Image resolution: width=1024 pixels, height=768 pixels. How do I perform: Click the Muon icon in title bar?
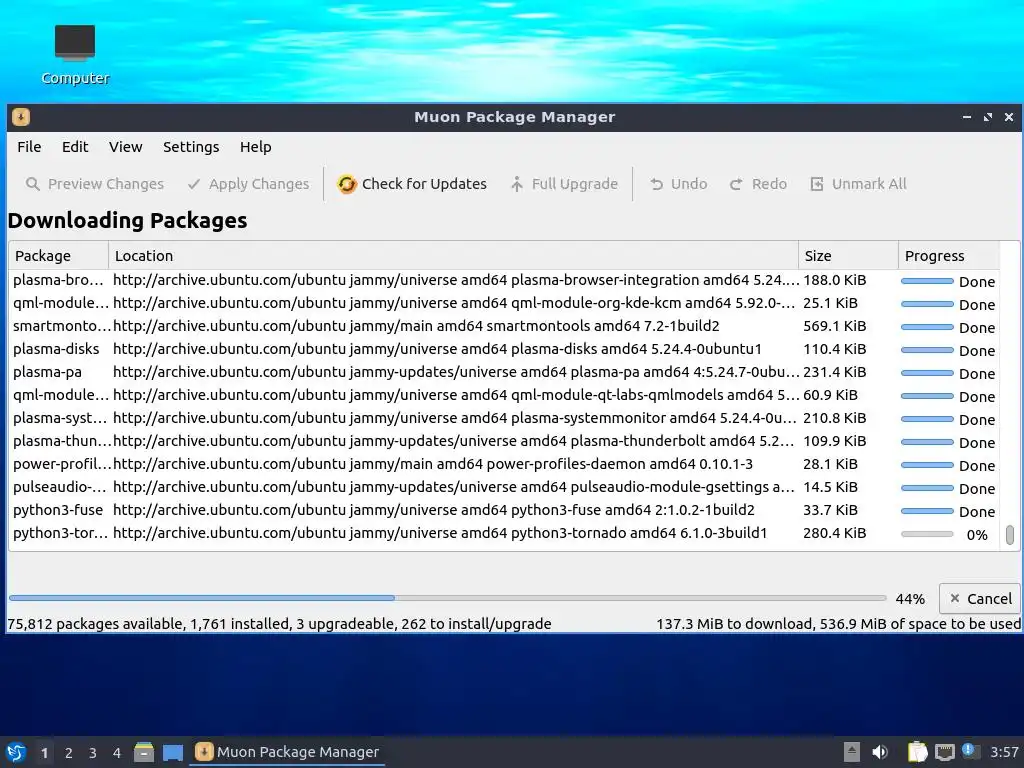point(21,117)
